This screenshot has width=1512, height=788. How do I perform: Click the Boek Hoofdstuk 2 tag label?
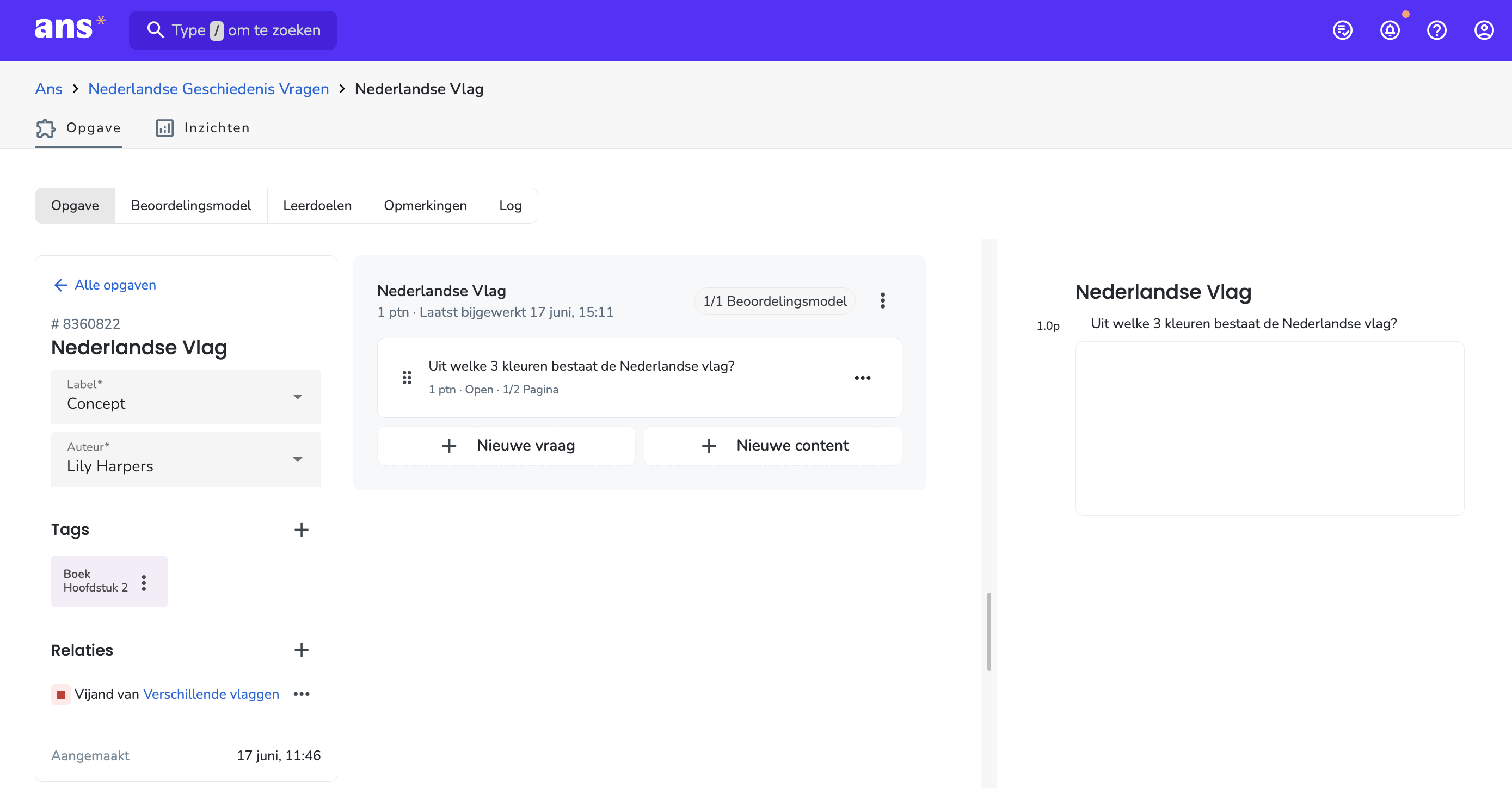click(x=96, y=581)
